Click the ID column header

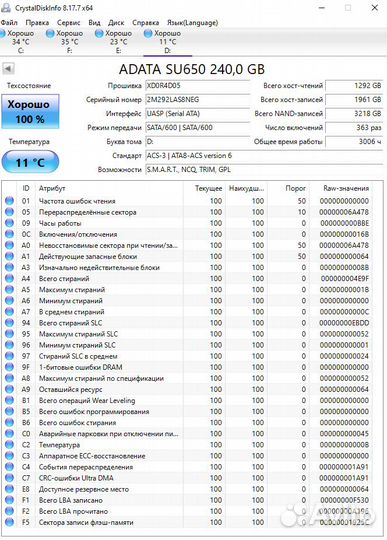(x=26, y=188)
